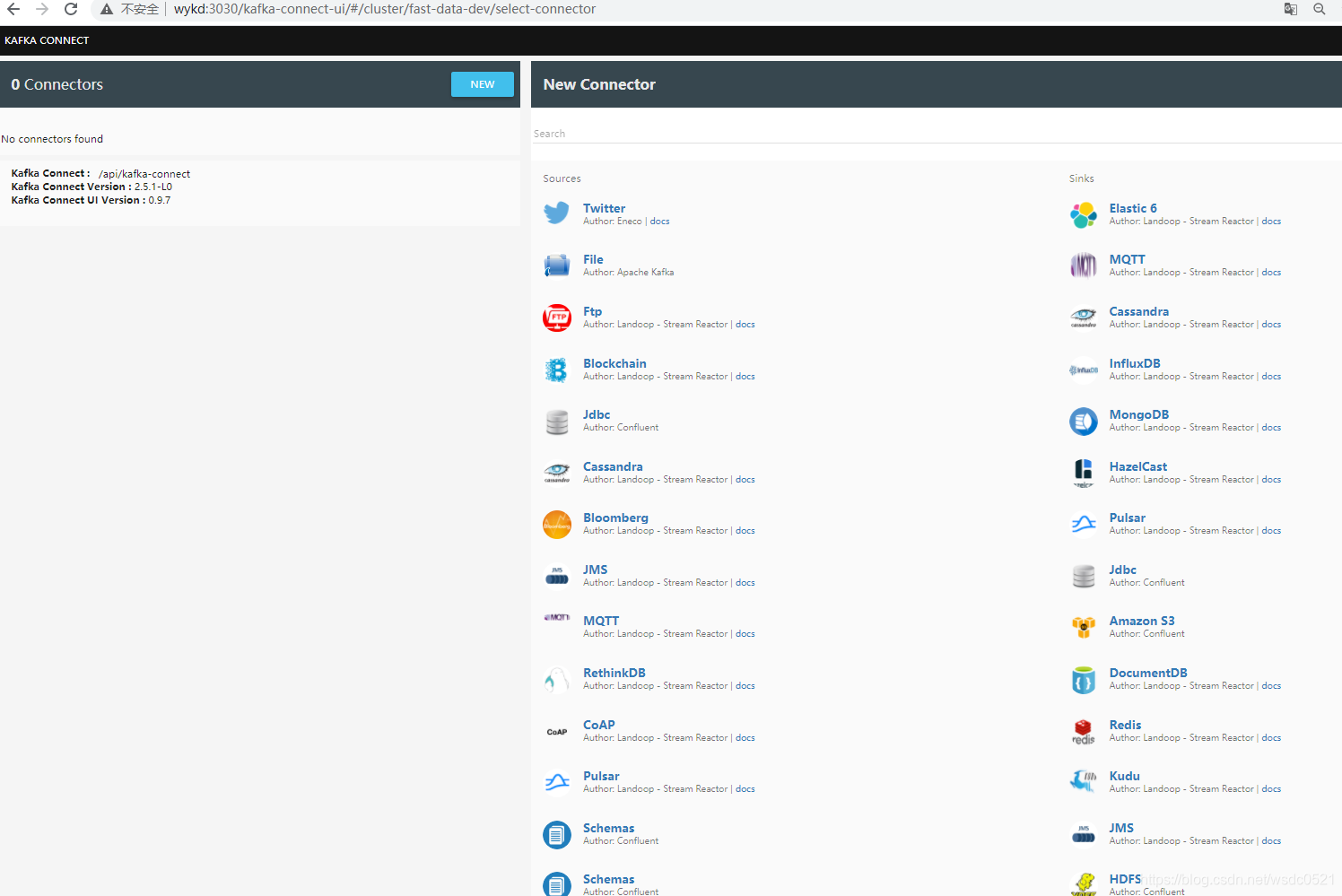The height and width of the screenshot is (896, 1342).
Task: Click the Cassandra source eye icon
Action: coord(557,473)
